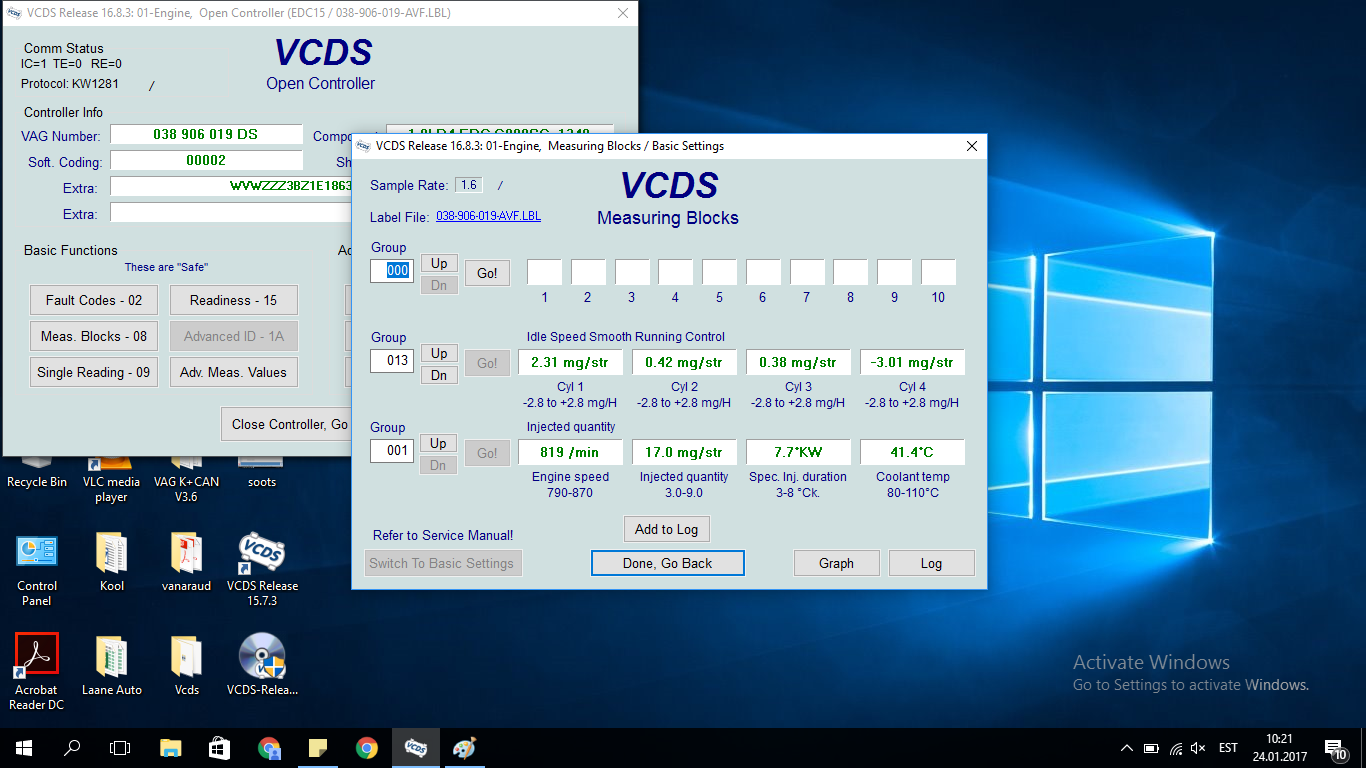Click Up for the group 000 row
Image resolution: width=1366 pixels, height=768 pixels.
[x=439, y=263]
